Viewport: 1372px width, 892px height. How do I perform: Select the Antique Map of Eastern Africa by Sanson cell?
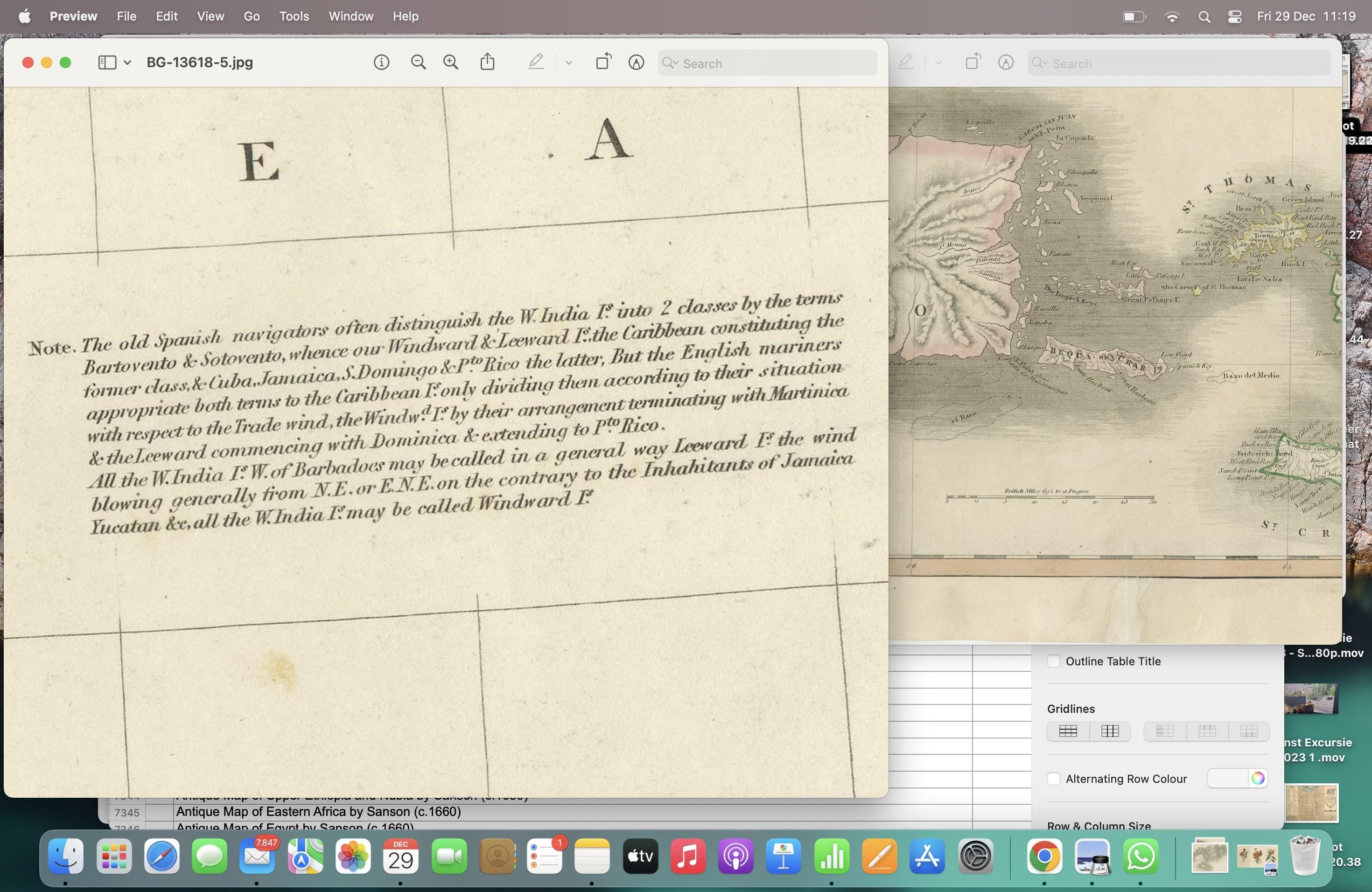coord(573,812)
